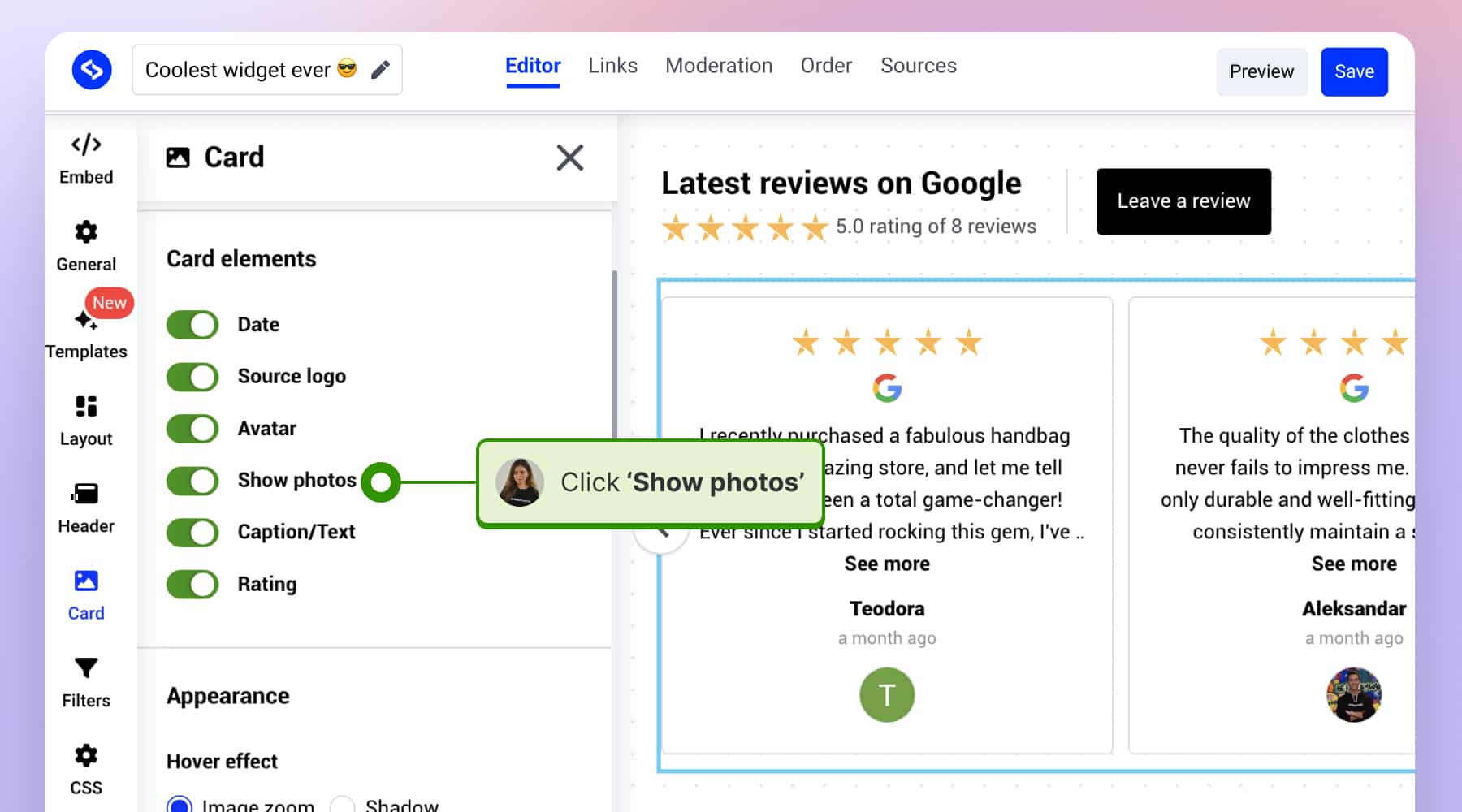1462x812 pixels.
Task: Click the Leave a review button
Action: [x=1183, y=201]
